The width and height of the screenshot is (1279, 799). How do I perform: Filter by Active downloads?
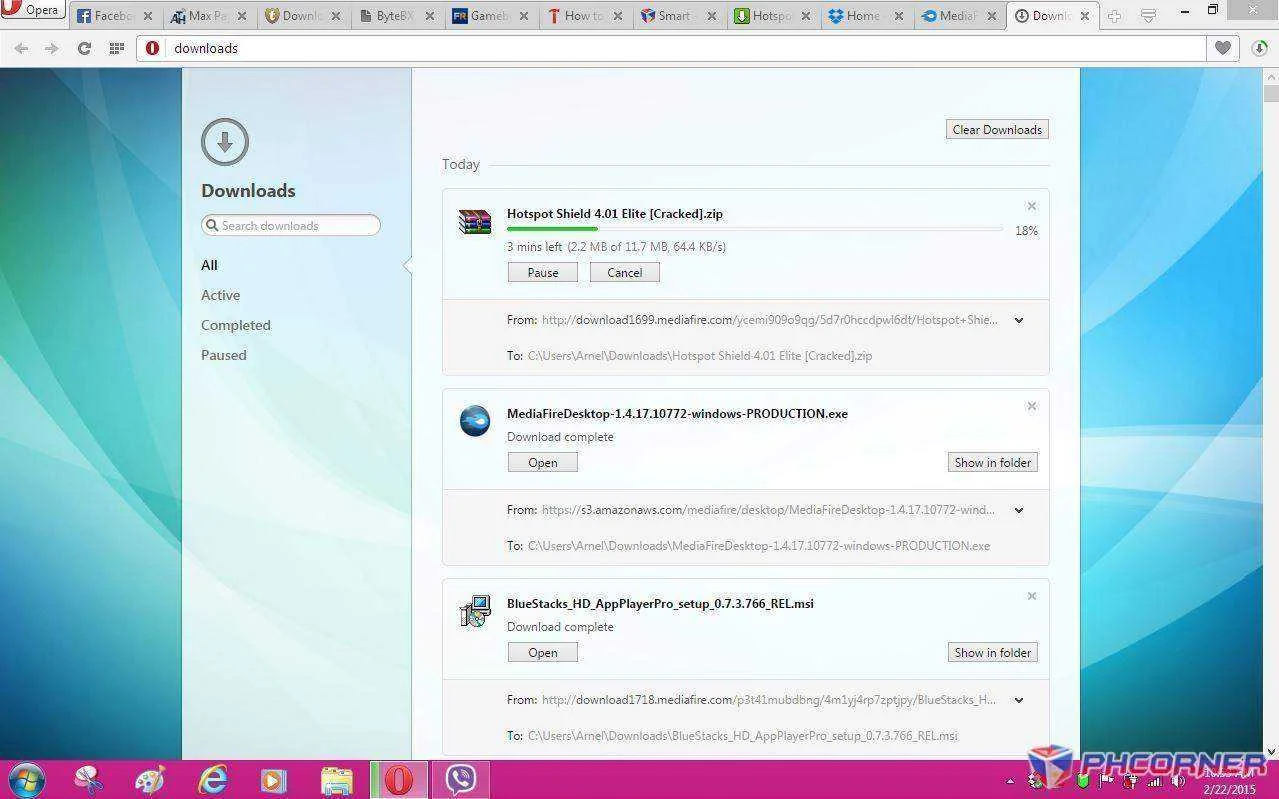coord(220,295)
